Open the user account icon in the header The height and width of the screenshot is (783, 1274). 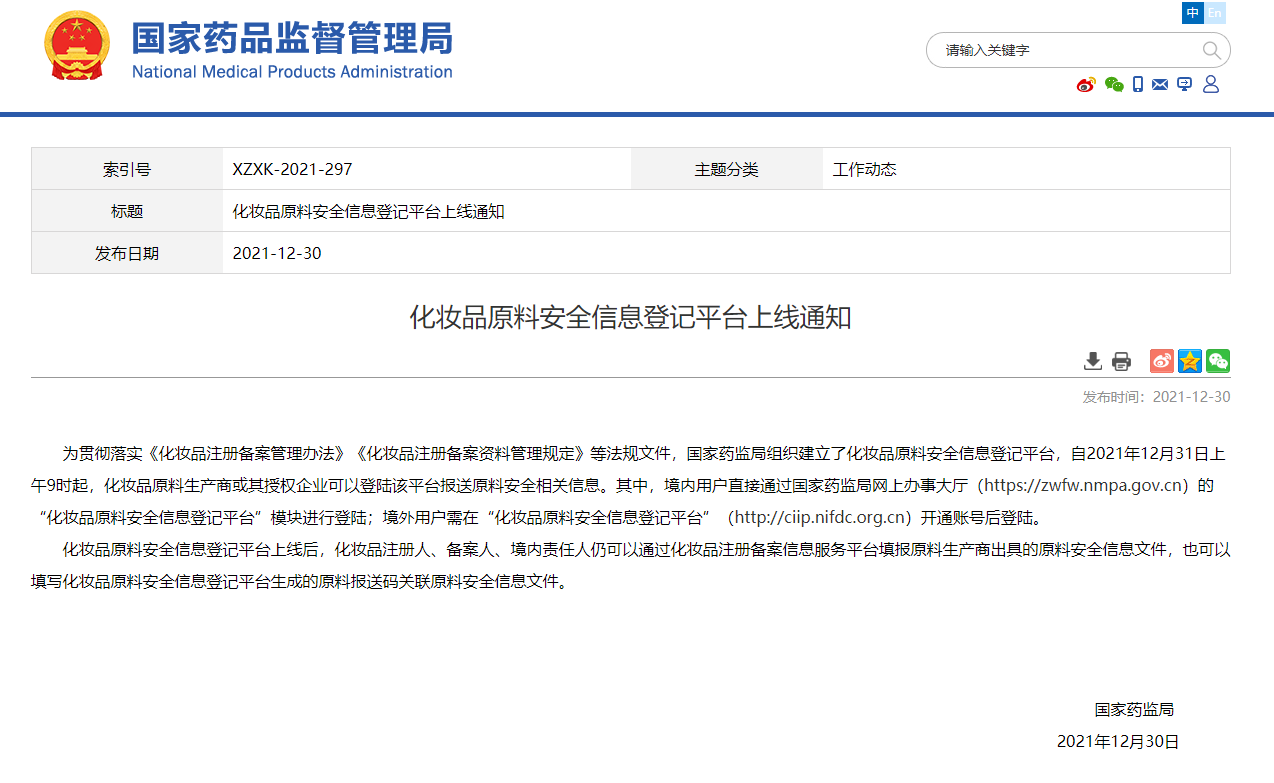pyautogui.click(x=1210, y=85)
